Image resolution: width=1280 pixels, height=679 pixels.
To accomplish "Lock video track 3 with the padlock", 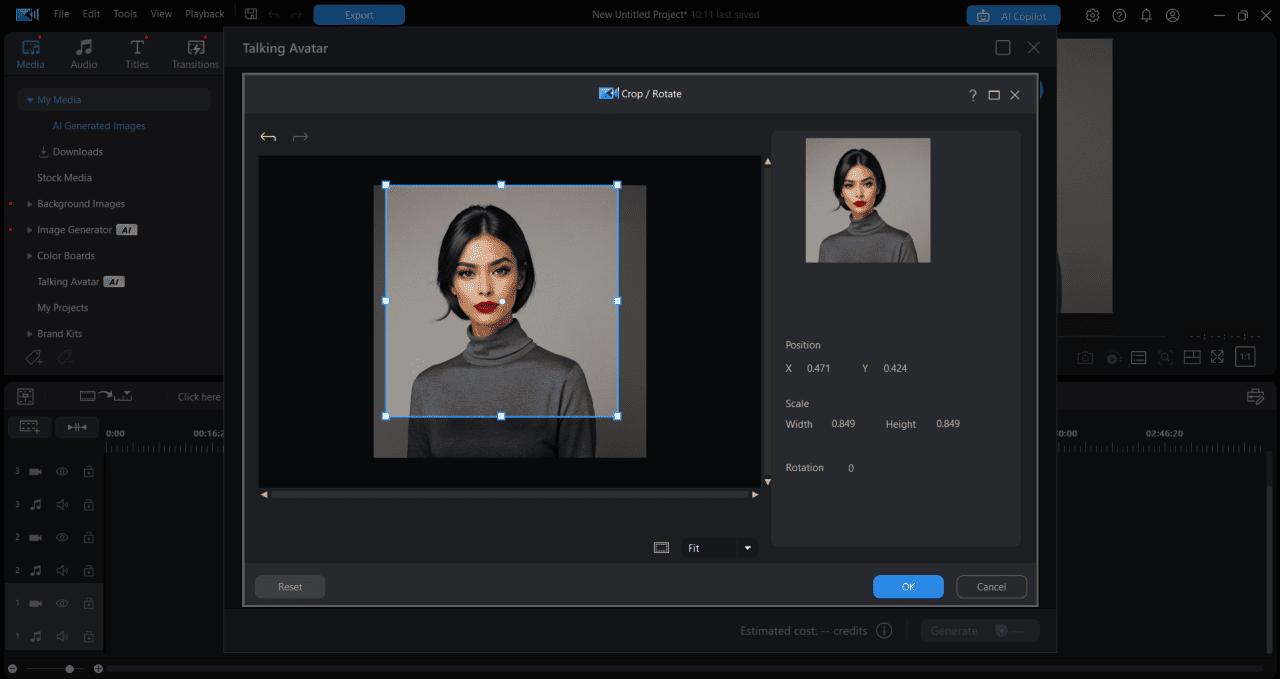I will 88,471.
